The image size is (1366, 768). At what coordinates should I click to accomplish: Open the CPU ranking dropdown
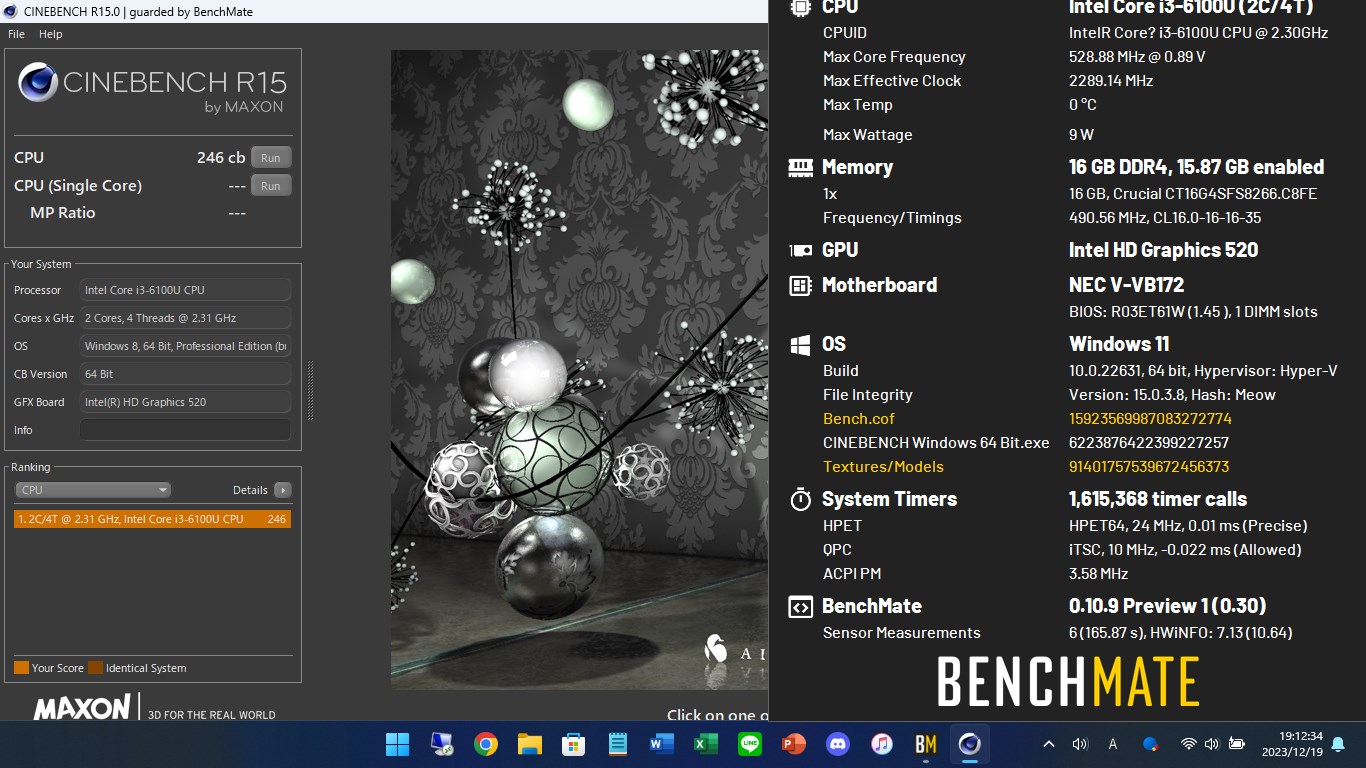pyautogui.click(x=93, y=490)
